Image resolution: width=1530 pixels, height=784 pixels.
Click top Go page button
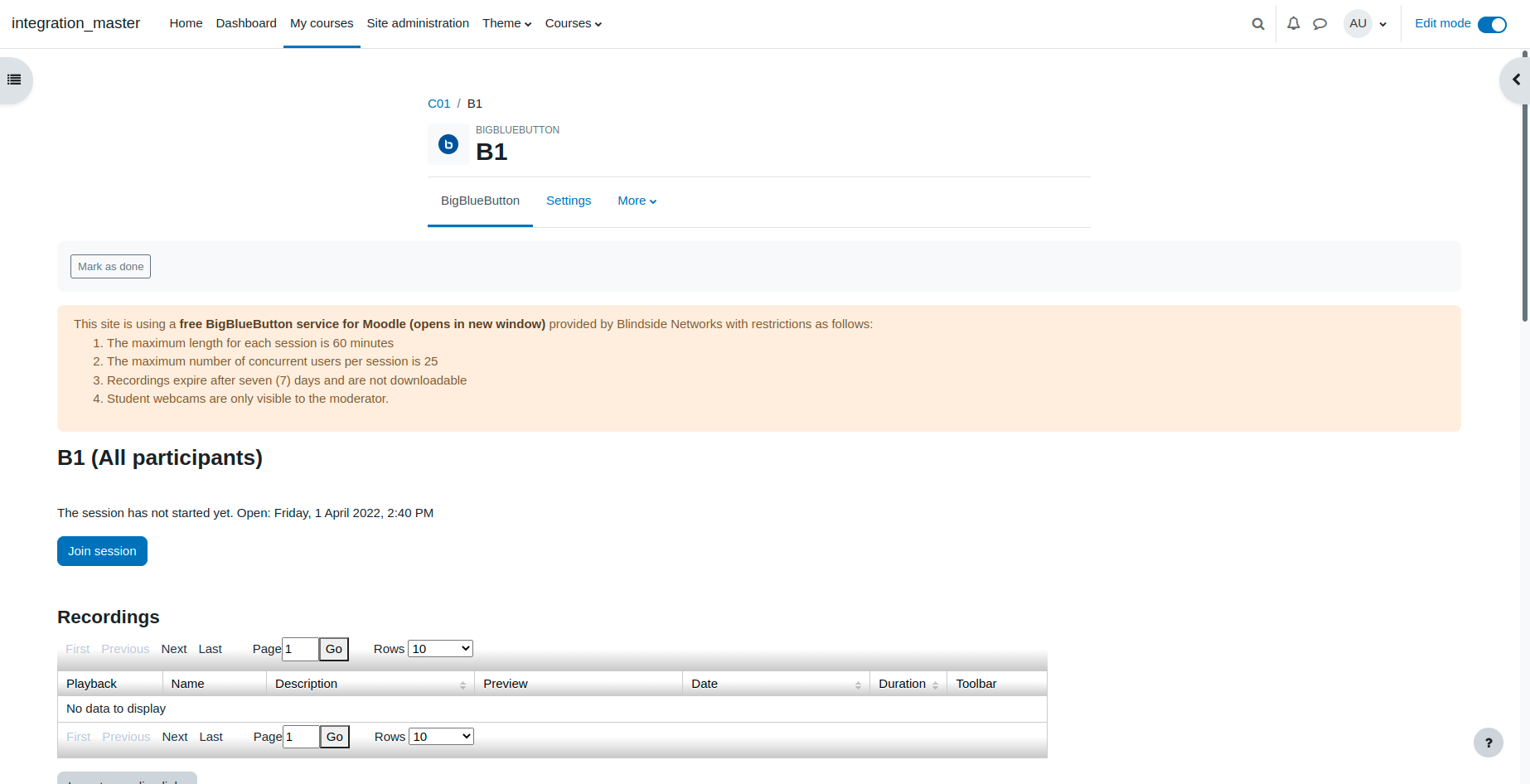click(x=334, y=649)
